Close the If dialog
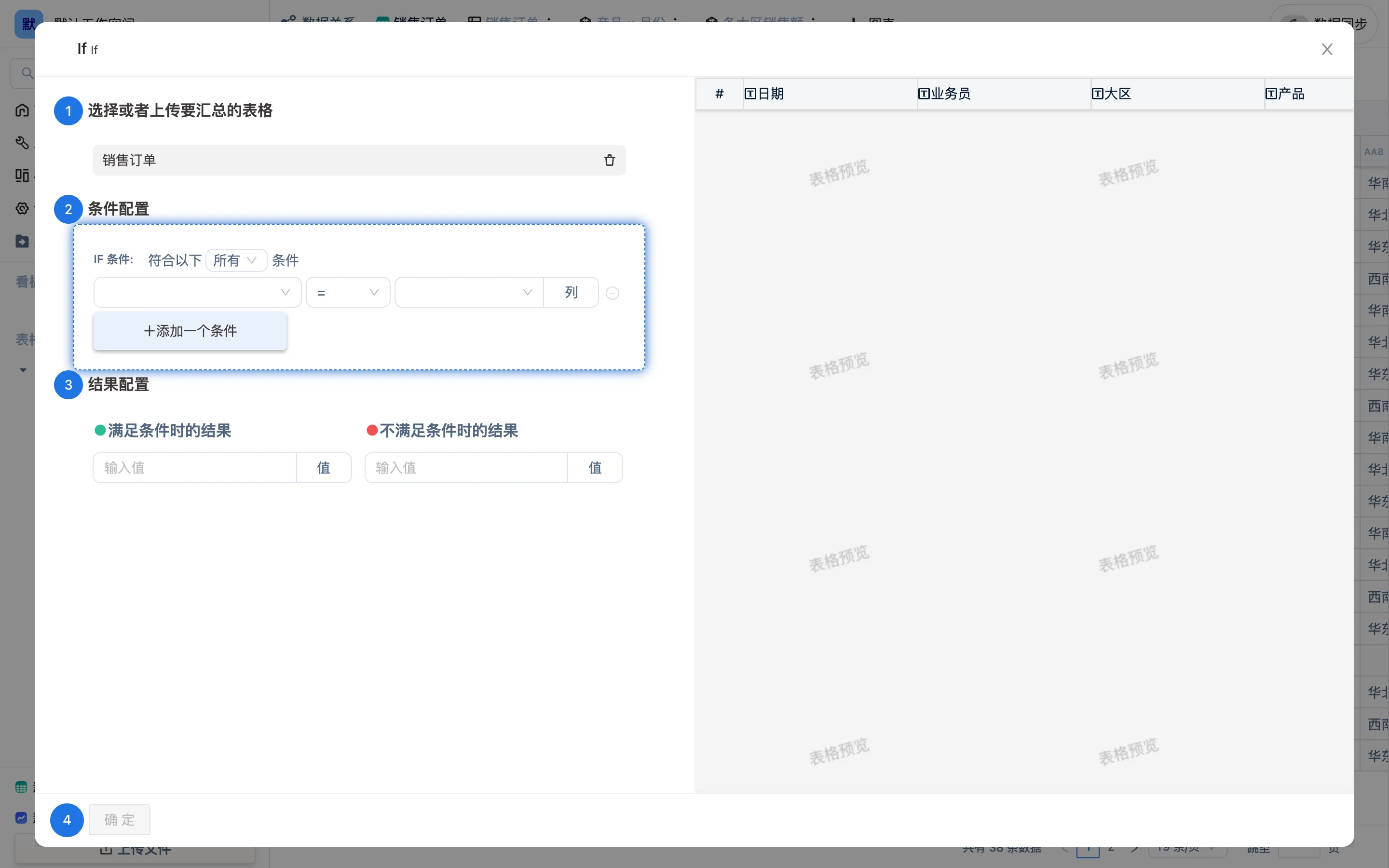The width and height of the screenshot is (1389, 868). tap(1326, 49)
